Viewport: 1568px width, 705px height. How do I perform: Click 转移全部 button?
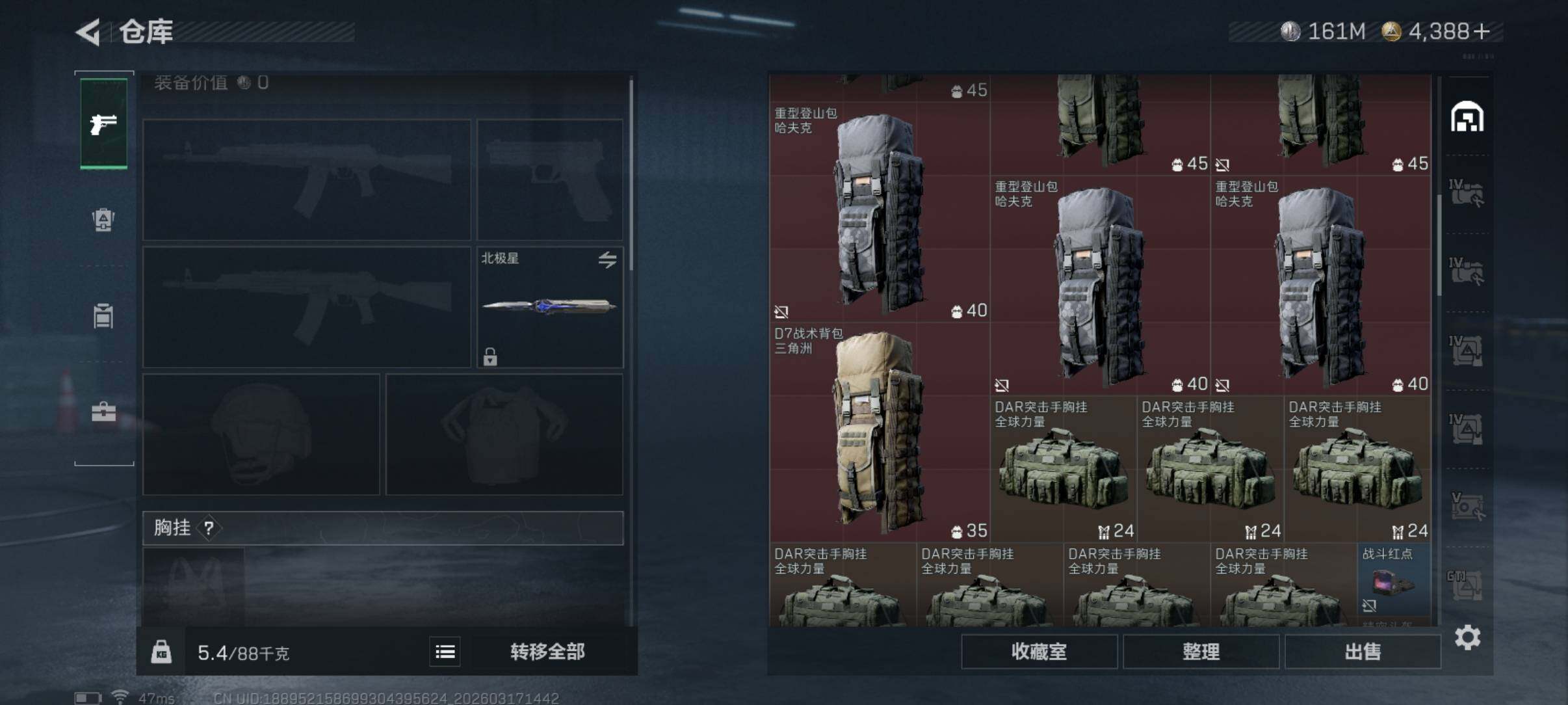coord(547,652)
